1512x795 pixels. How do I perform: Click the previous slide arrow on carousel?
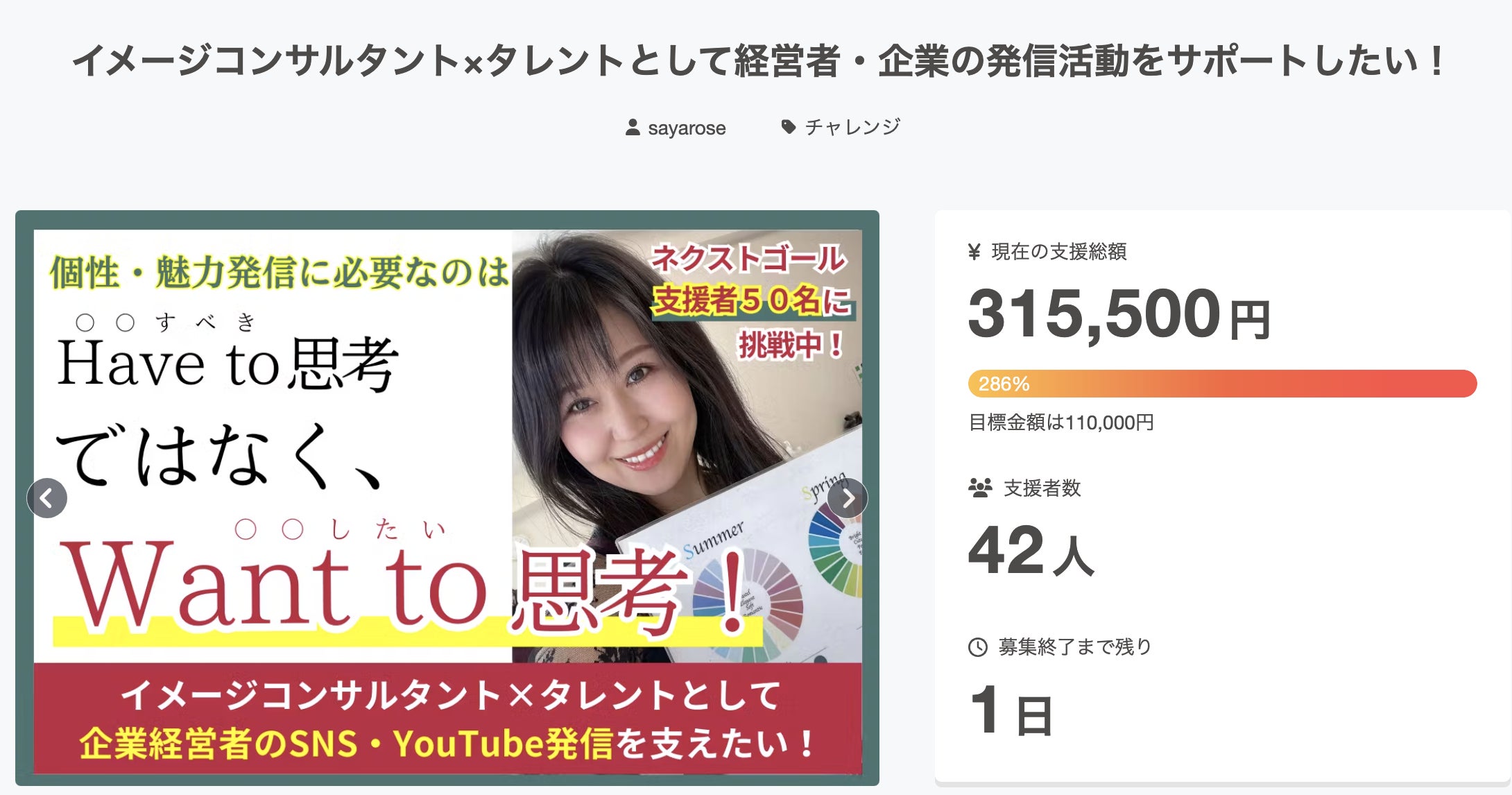click(47, 498)
